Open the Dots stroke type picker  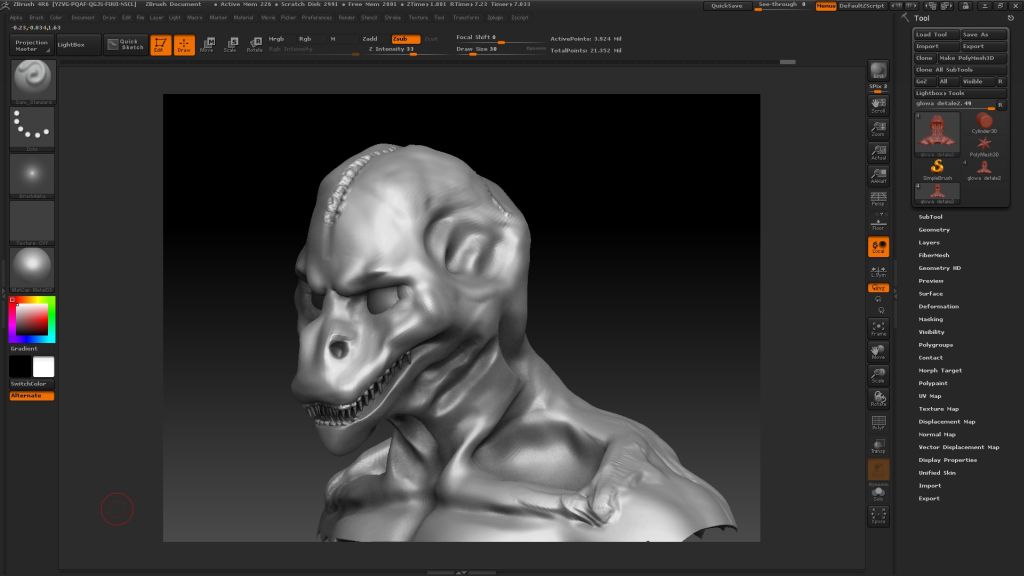click(x=32, y=129)
